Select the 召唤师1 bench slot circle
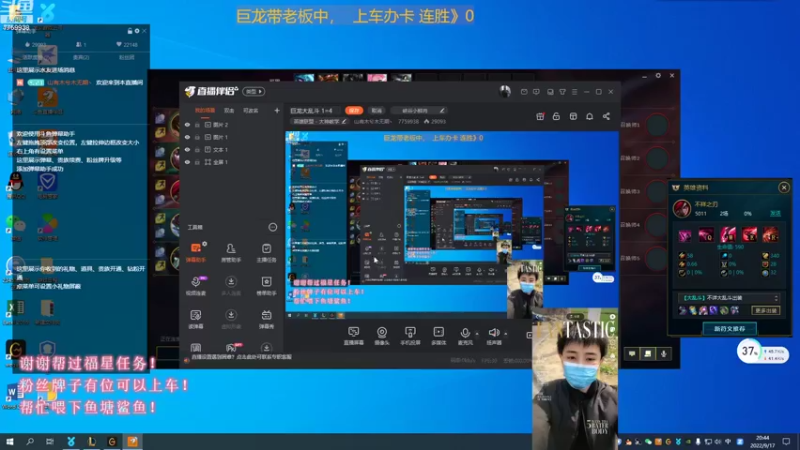 coord(657,125)
